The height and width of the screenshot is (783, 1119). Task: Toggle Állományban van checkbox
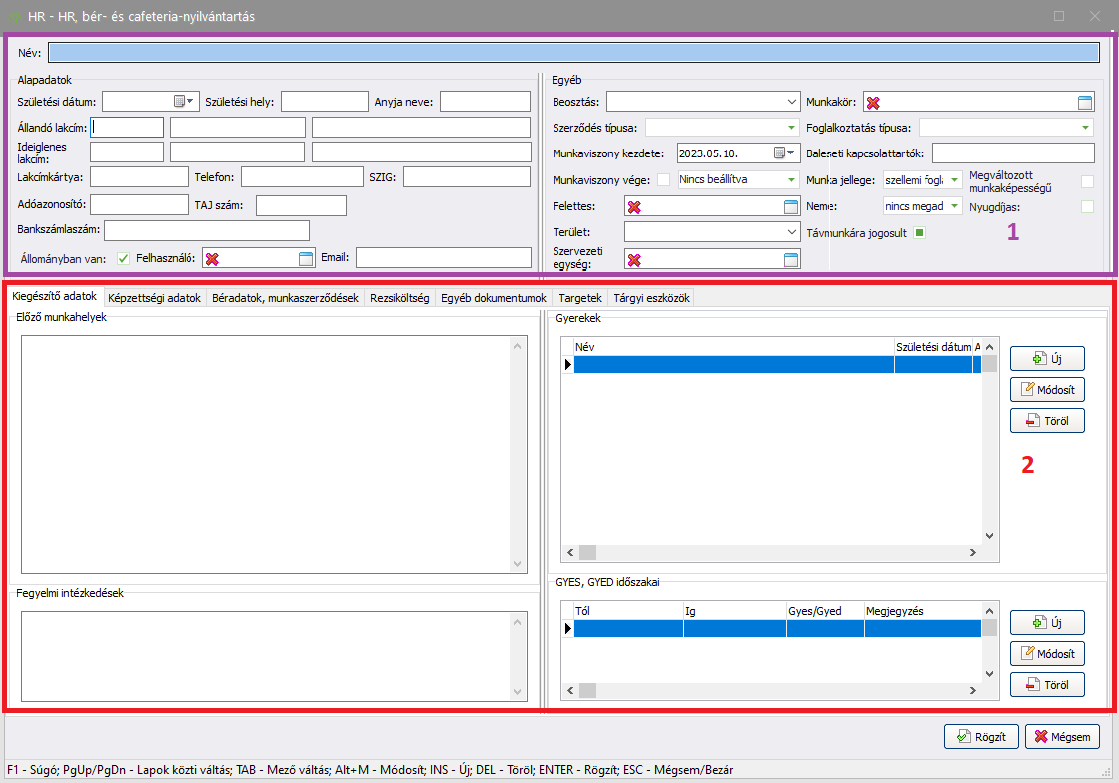tap(124, 258)
